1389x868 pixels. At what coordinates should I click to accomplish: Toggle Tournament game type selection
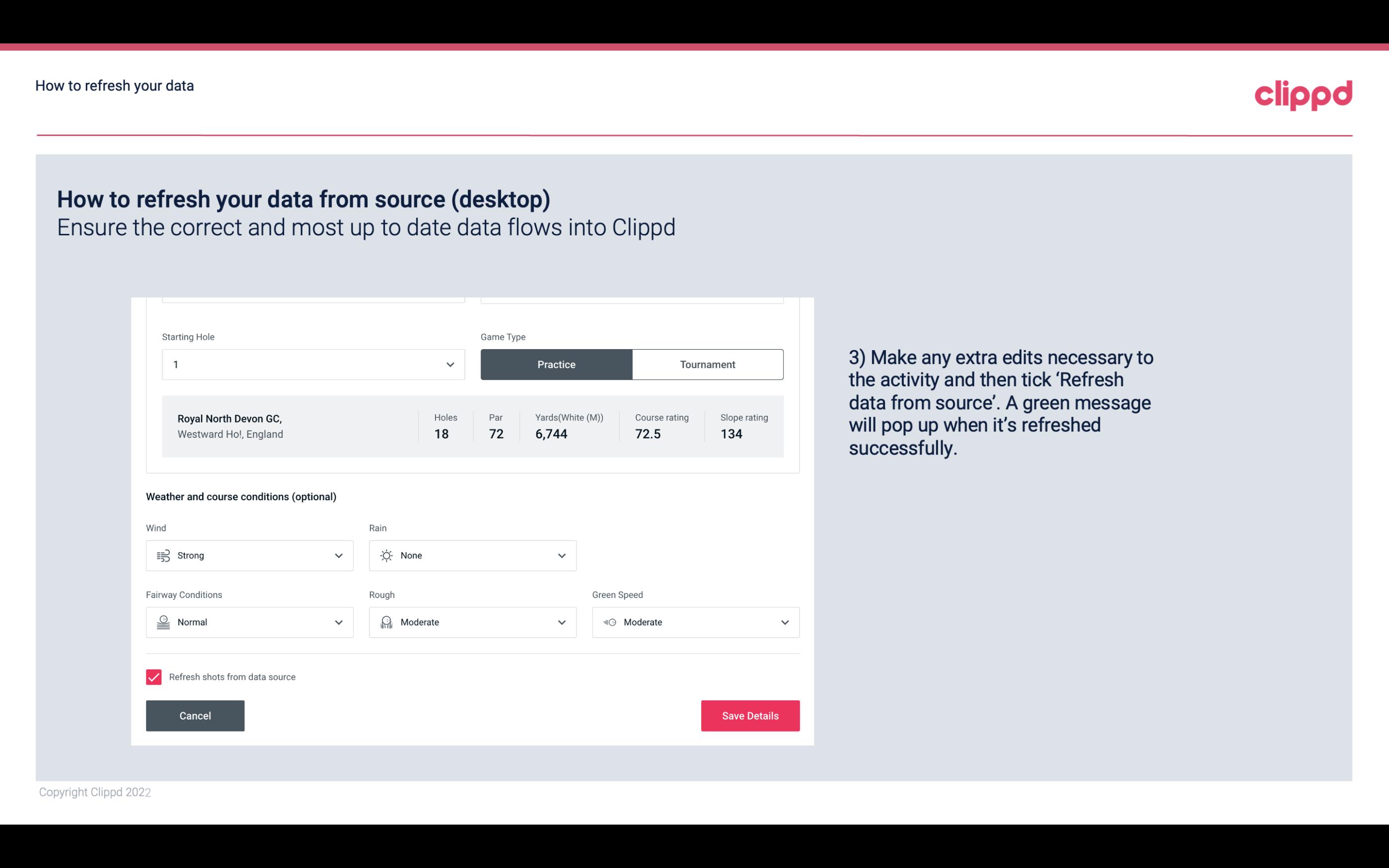coord(707,364)
